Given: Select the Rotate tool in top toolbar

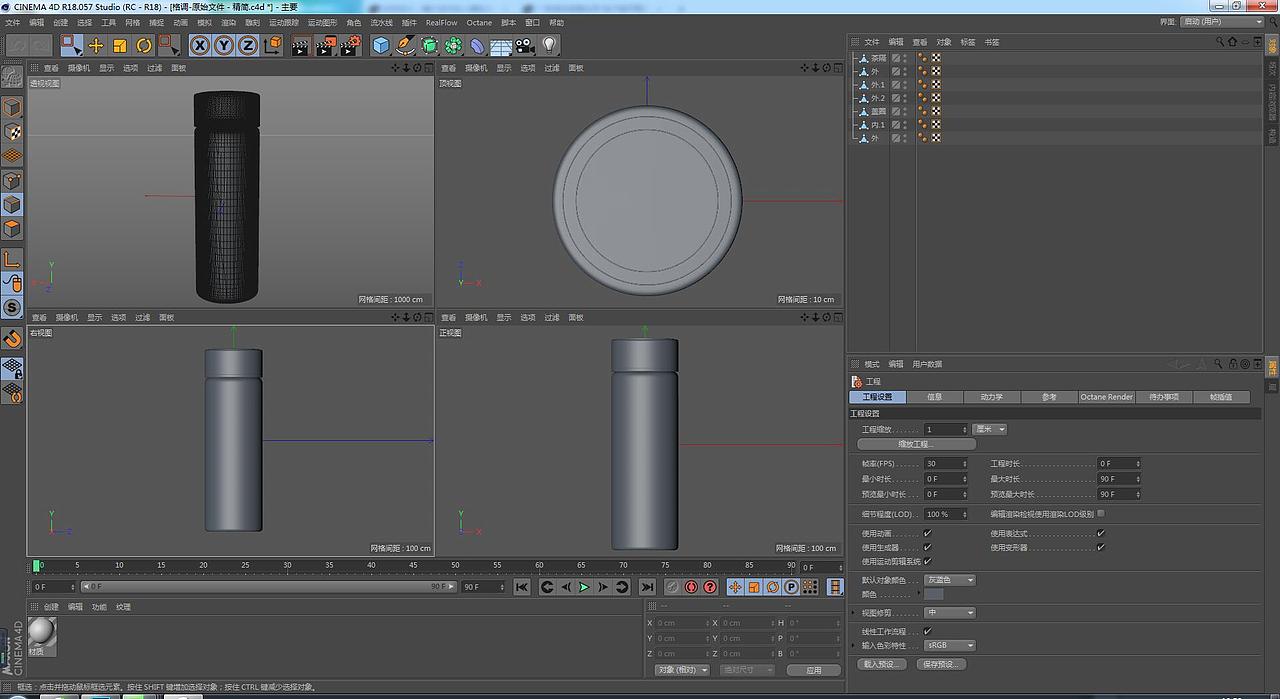Looking at the screenshot, I should point(144,45).
